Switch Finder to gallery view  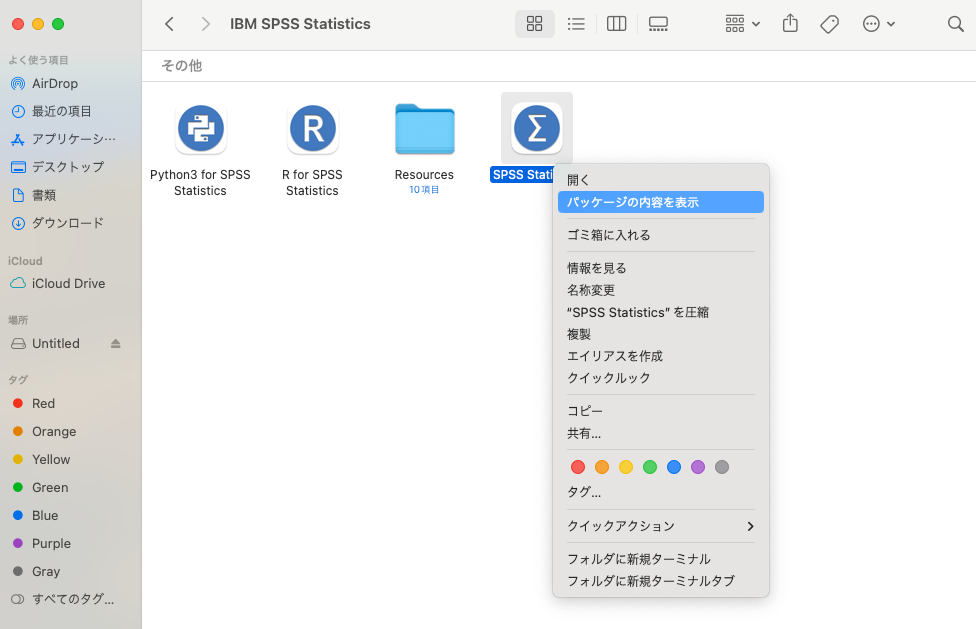[658, 24]
